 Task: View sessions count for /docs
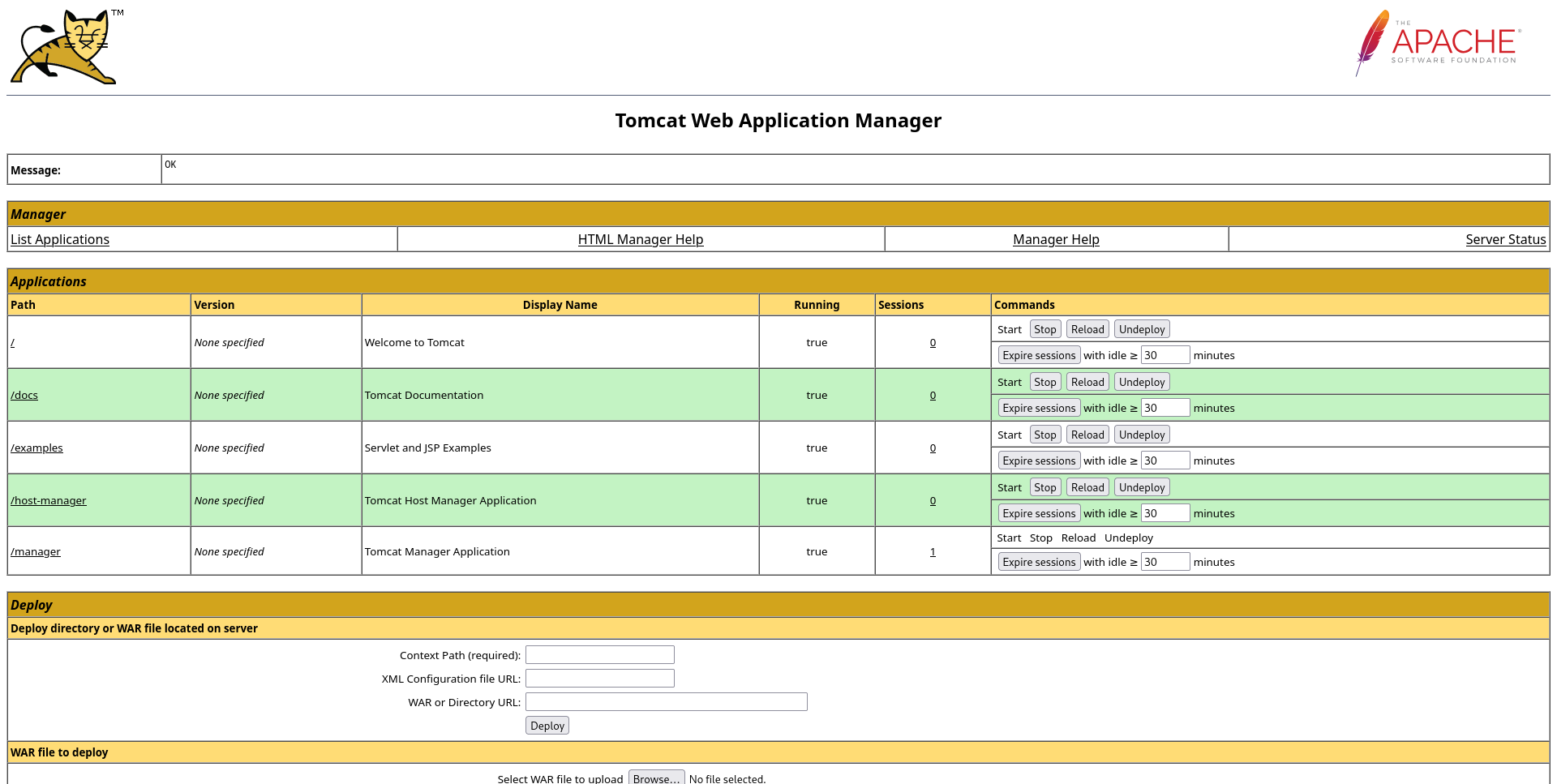tap(933, 395)
